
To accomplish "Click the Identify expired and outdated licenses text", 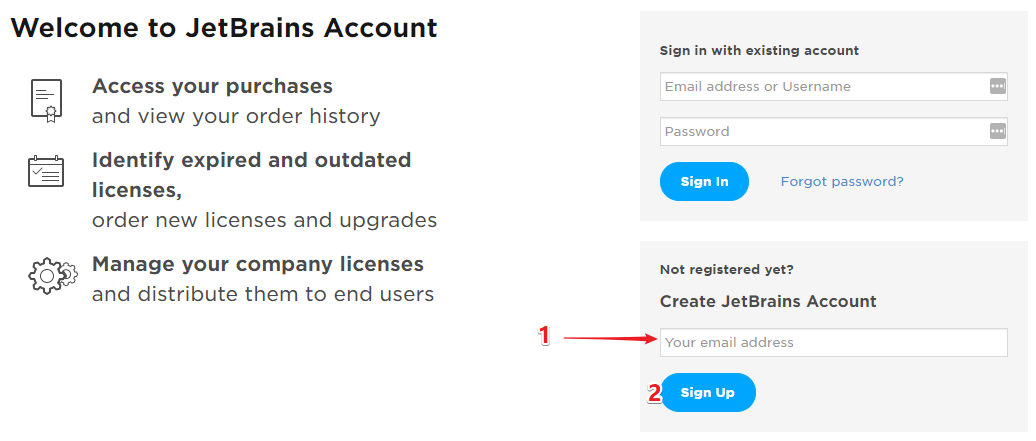I will tap(251, 175).
